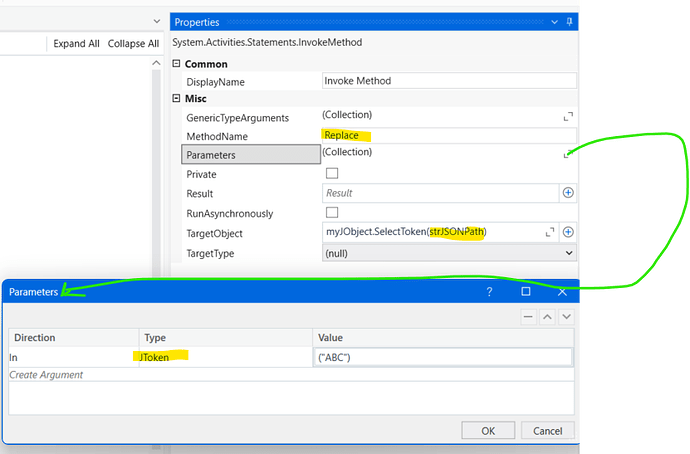This screenshot has height=454, width=690.
Task: Open help in Parameters dialog
Action: pos(489,292)
